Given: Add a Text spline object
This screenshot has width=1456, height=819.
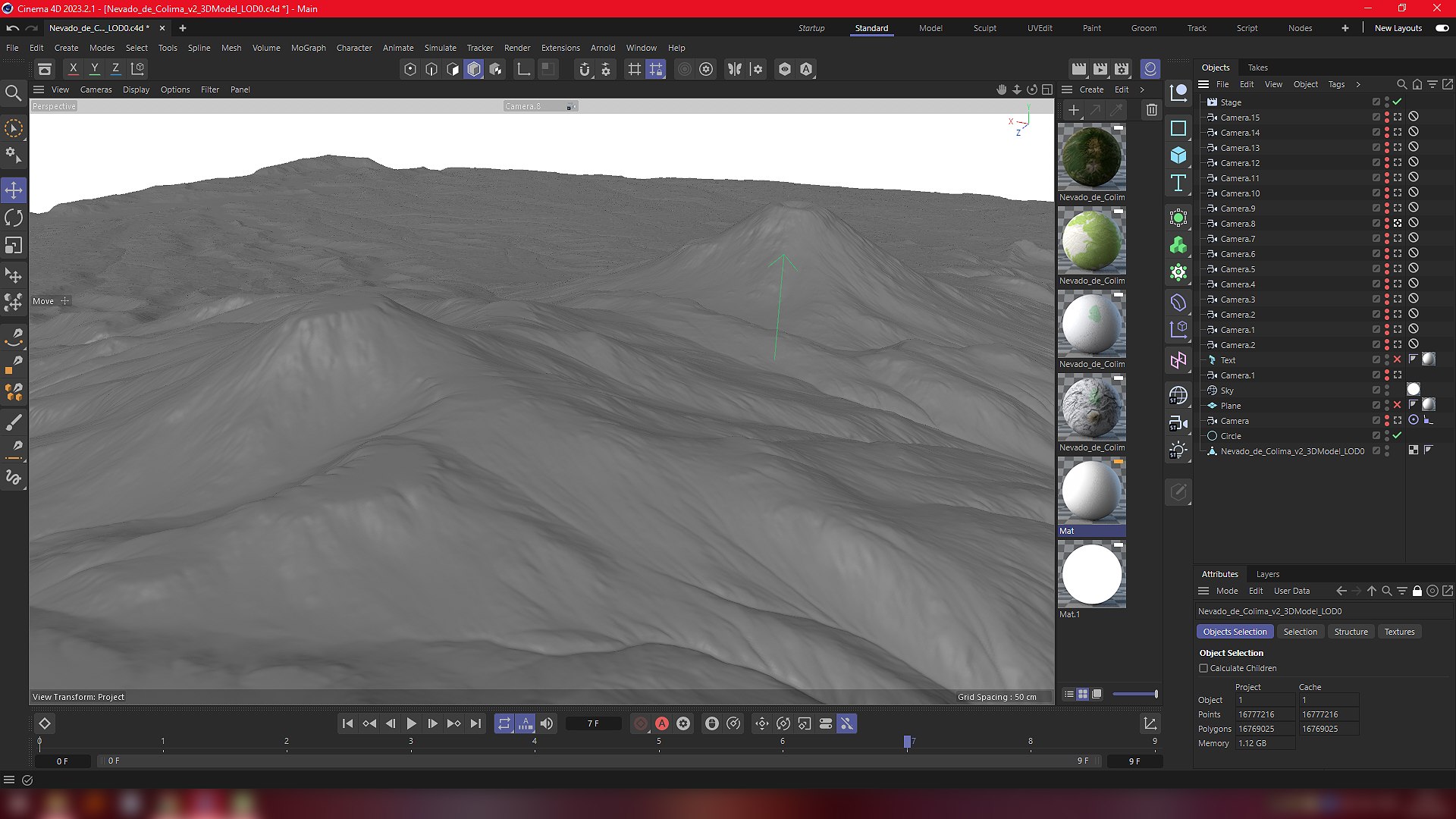Looking at the screenshot, I should (1178, 183).
